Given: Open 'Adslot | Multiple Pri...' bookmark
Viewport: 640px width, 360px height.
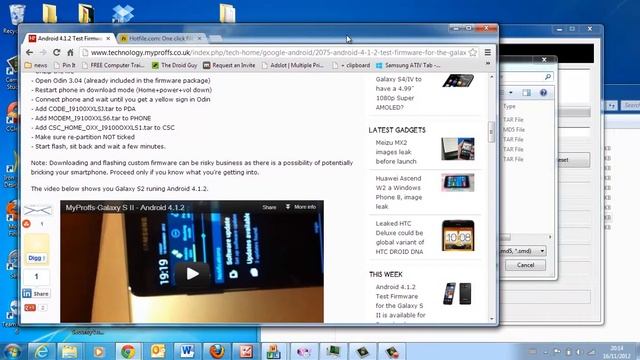Looking at the screenshot, I should (x=293, y=65).
